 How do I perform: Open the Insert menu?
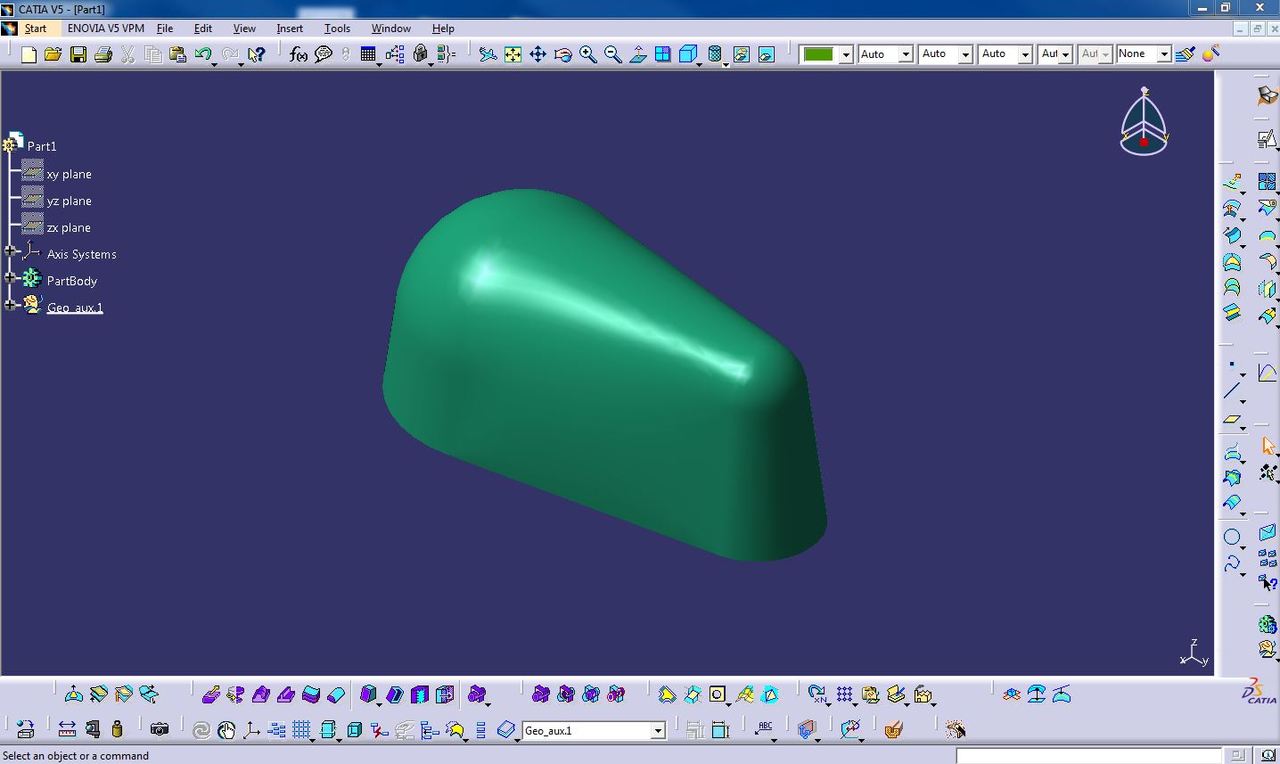pos(290,28)
